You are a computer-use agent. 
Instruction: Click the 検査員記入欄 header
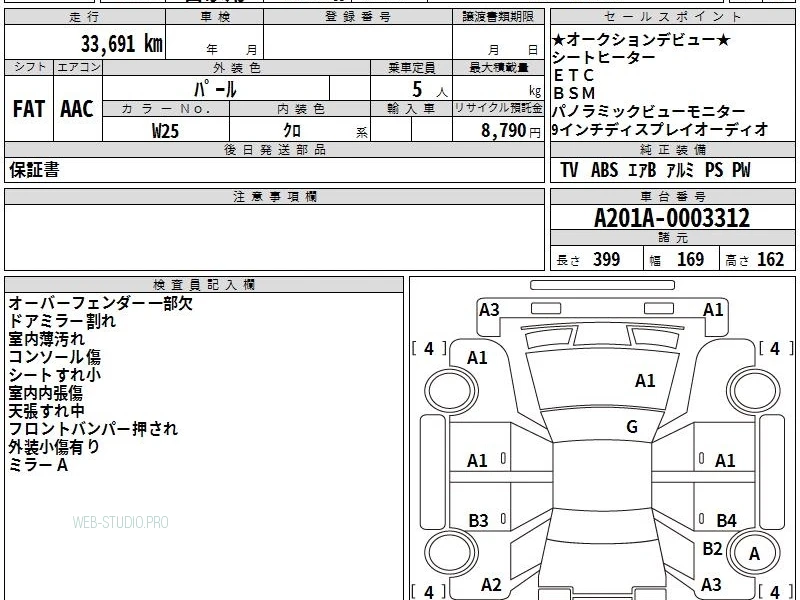[204, 284]
